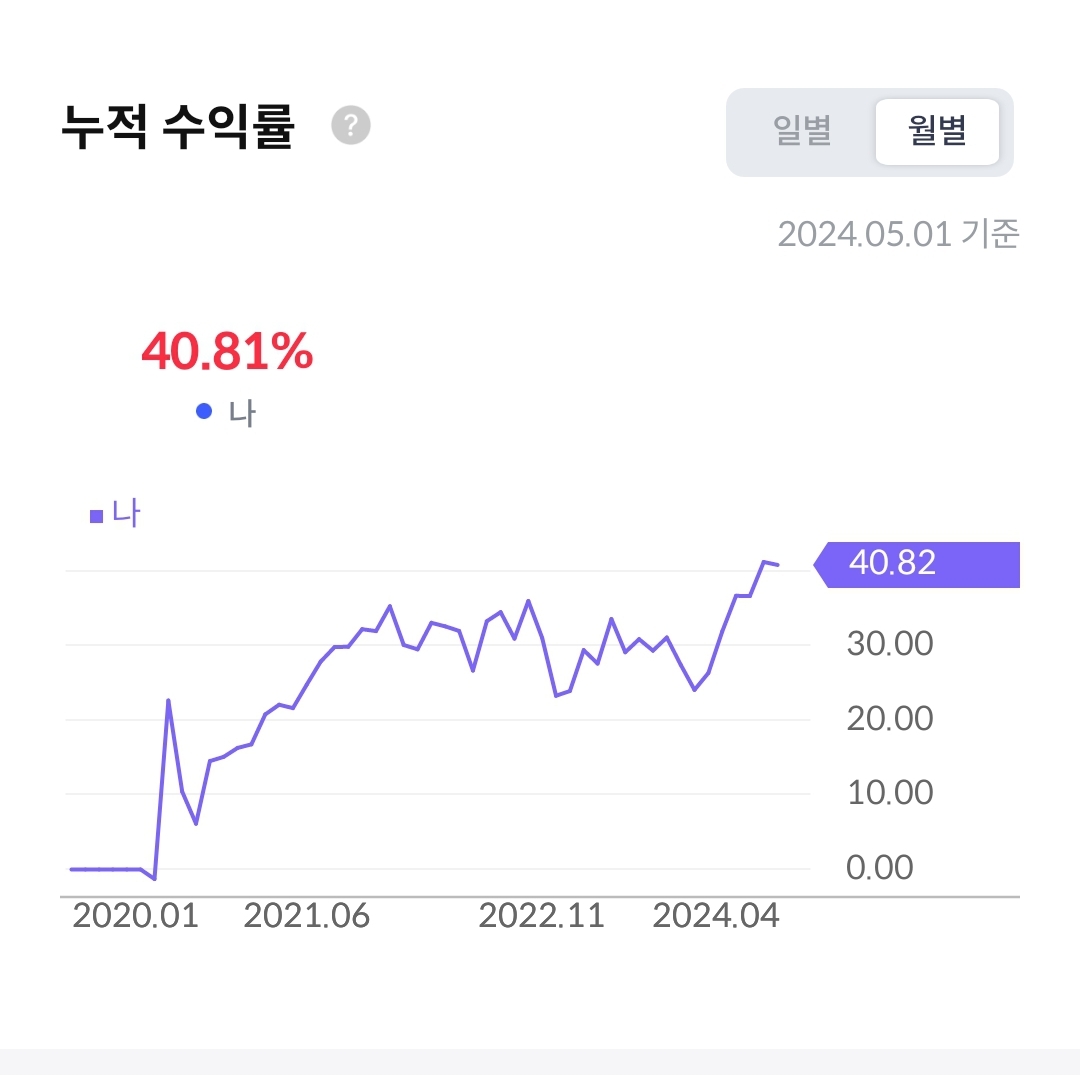Image resolution: width=1080 pixels, height=1079 pixels.
Task: Click the 2022.11 x-axis label
Action: (x=542, y=916)
